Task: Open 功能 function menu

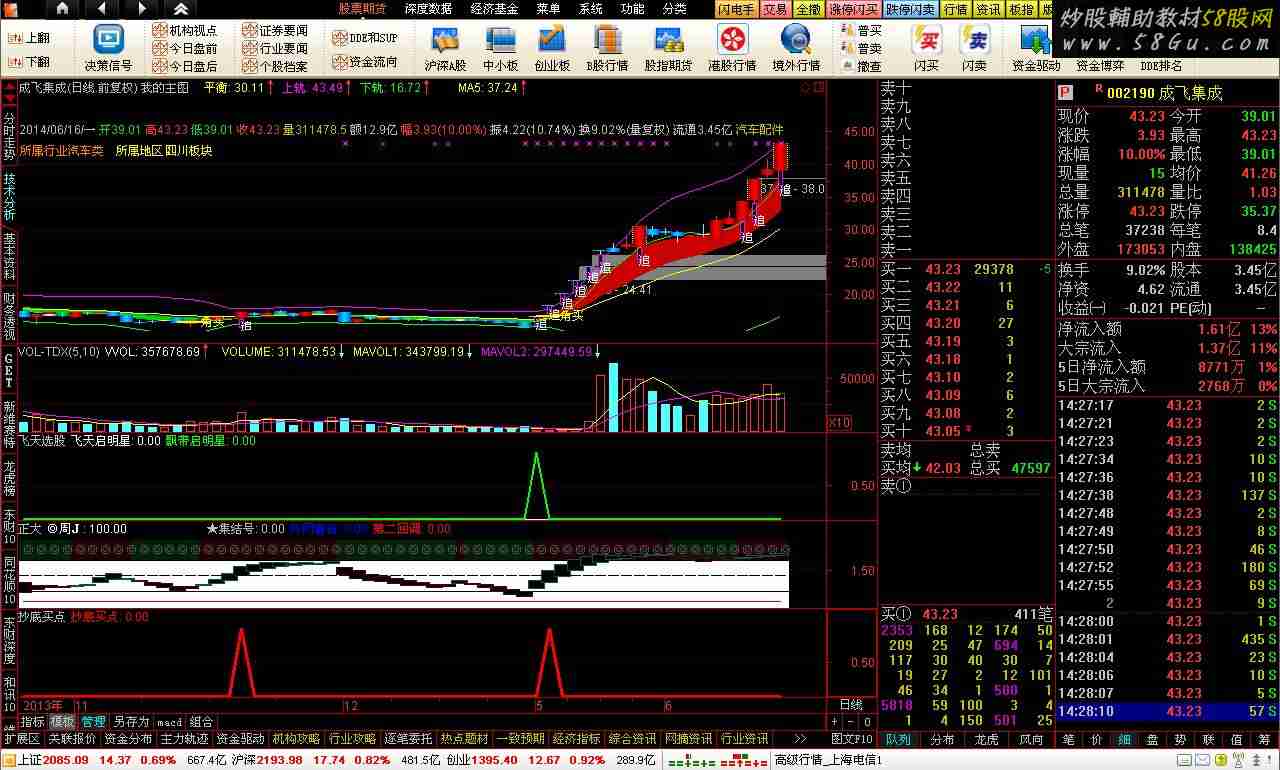Action: [632, 9]
